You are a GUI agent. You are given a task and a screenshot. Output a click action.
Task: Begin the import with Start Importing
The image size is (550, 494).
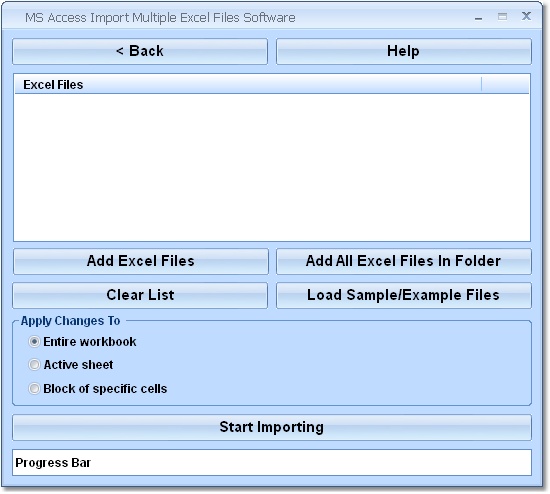coord(272,427)
